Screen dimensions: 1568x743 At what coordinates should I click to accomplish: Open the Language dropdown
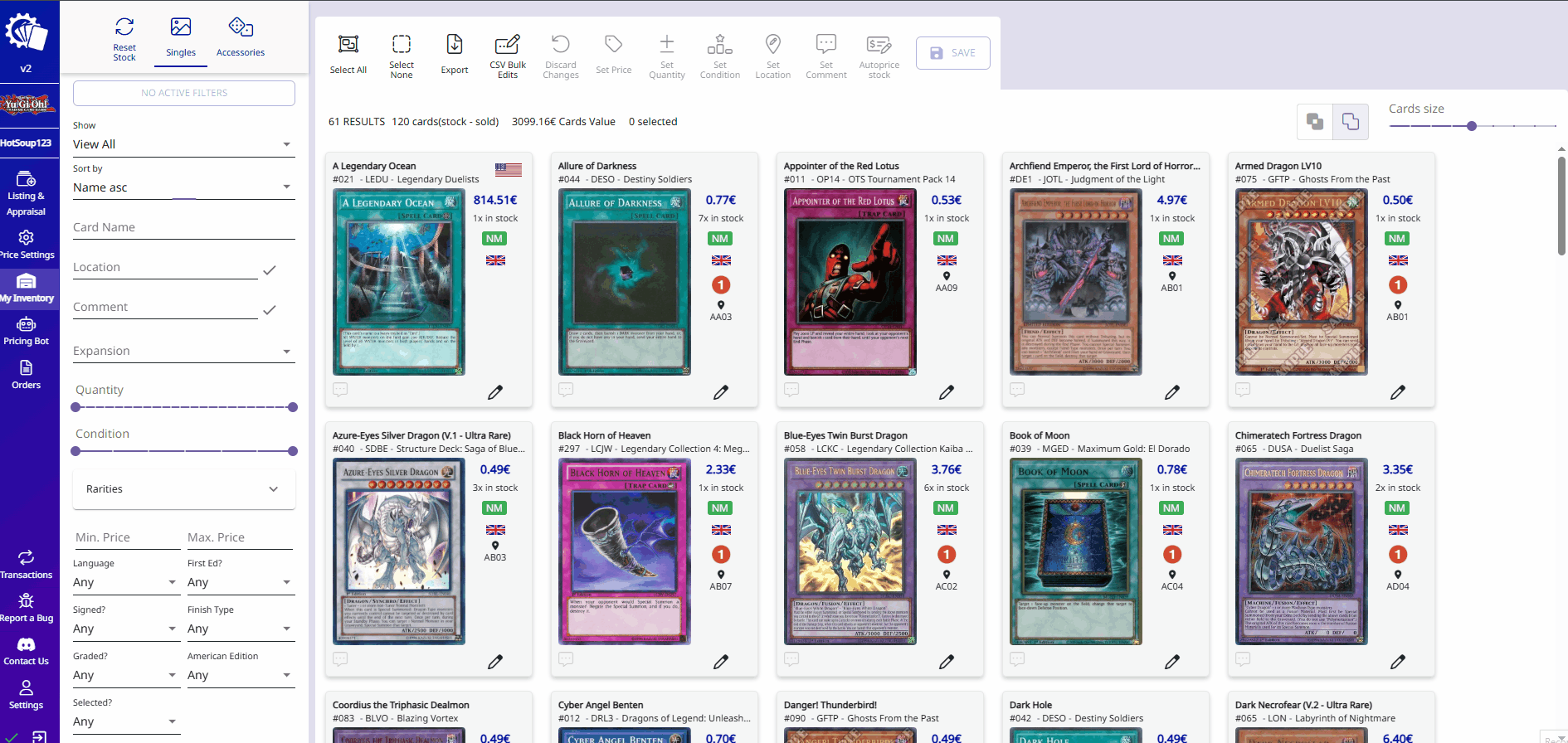pos(126,582)
